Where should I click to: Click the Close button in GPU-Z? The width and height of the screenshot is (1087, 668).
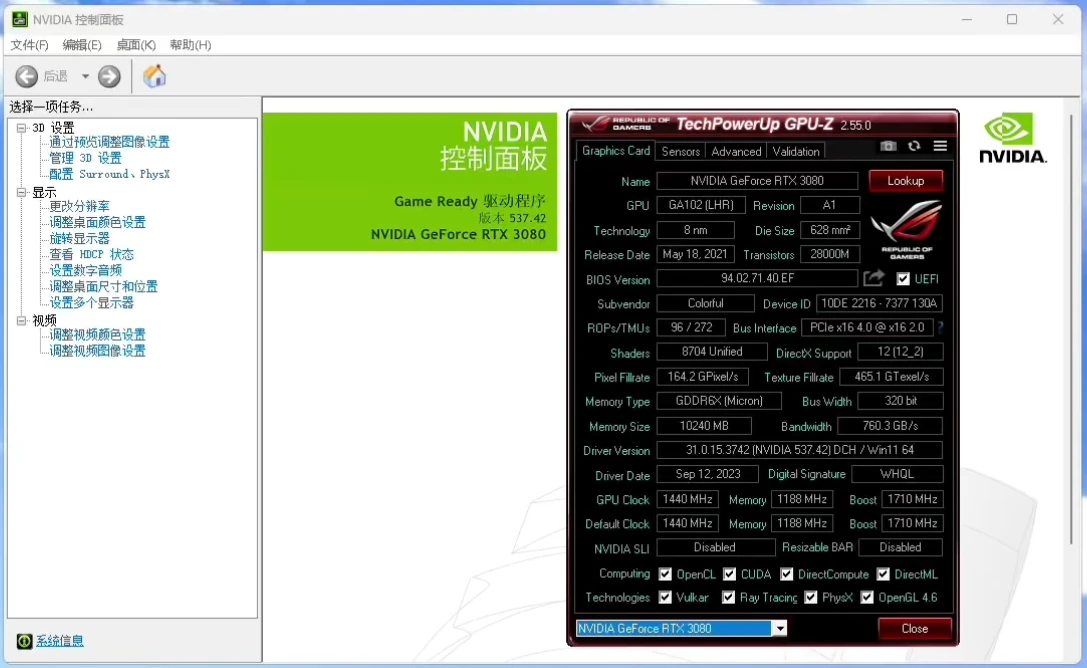pyautogui.click(x=914, y=629)
